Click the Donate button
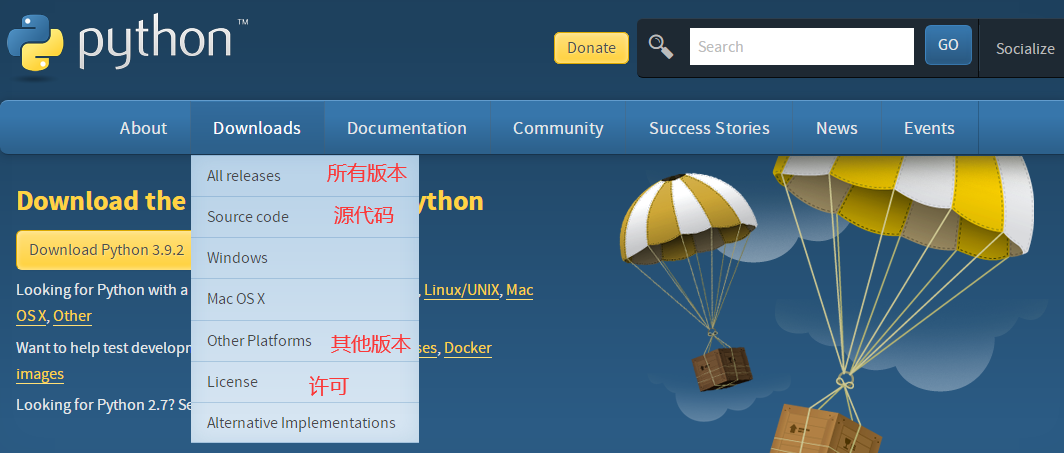The image size is (1064, 453). (591, 47)
